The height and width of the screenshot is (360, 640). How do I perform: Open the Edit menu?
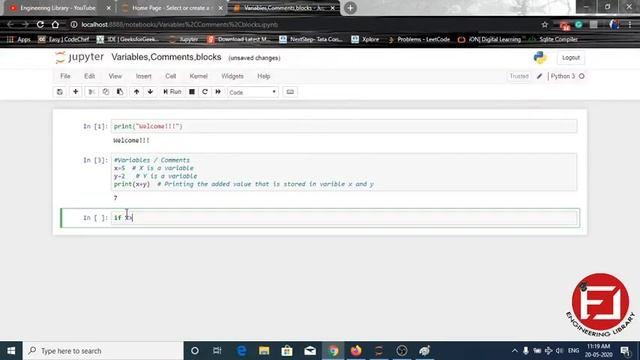pos(89,76)
